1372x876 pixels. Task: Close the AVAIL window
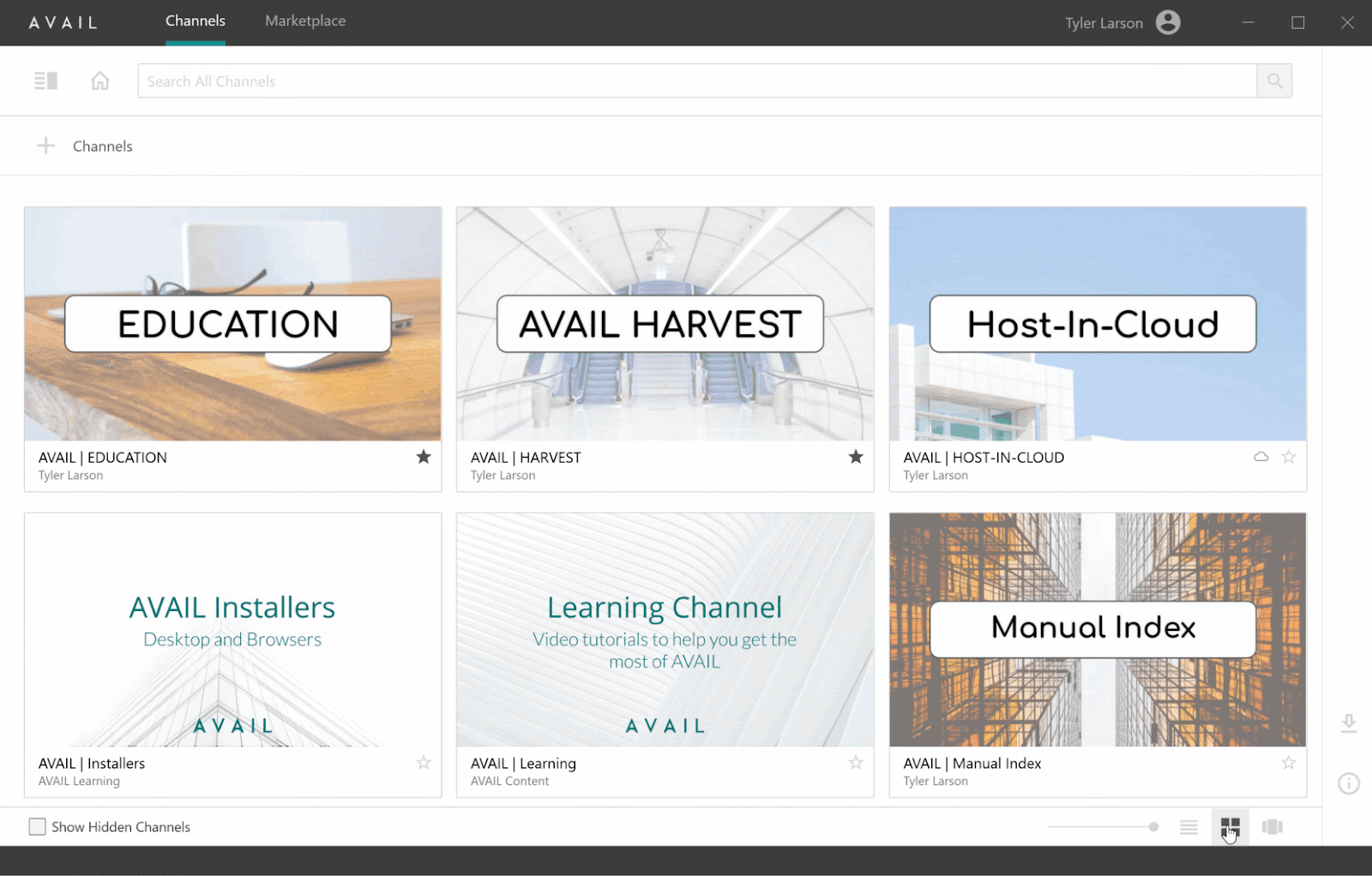click(x=1347, y=22)
